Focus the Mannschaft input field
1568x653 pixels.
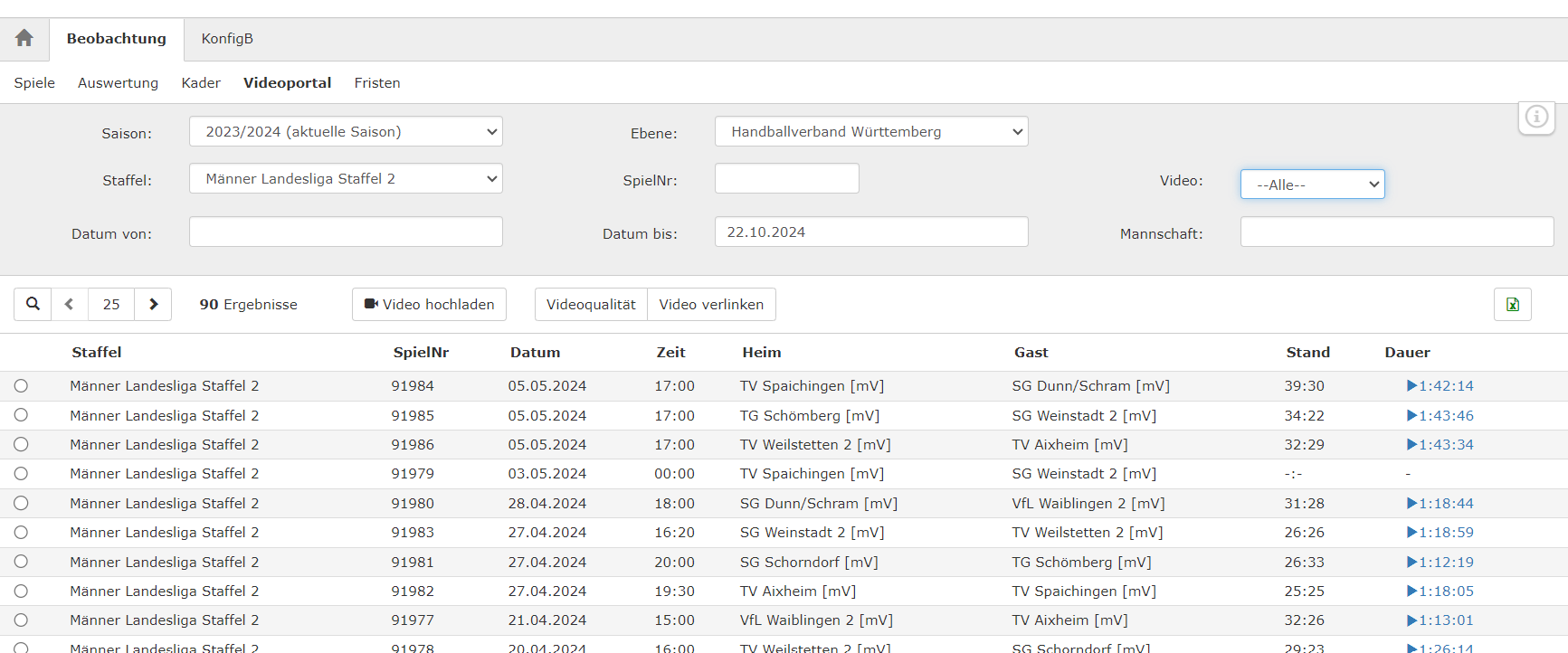(1396, 232)
